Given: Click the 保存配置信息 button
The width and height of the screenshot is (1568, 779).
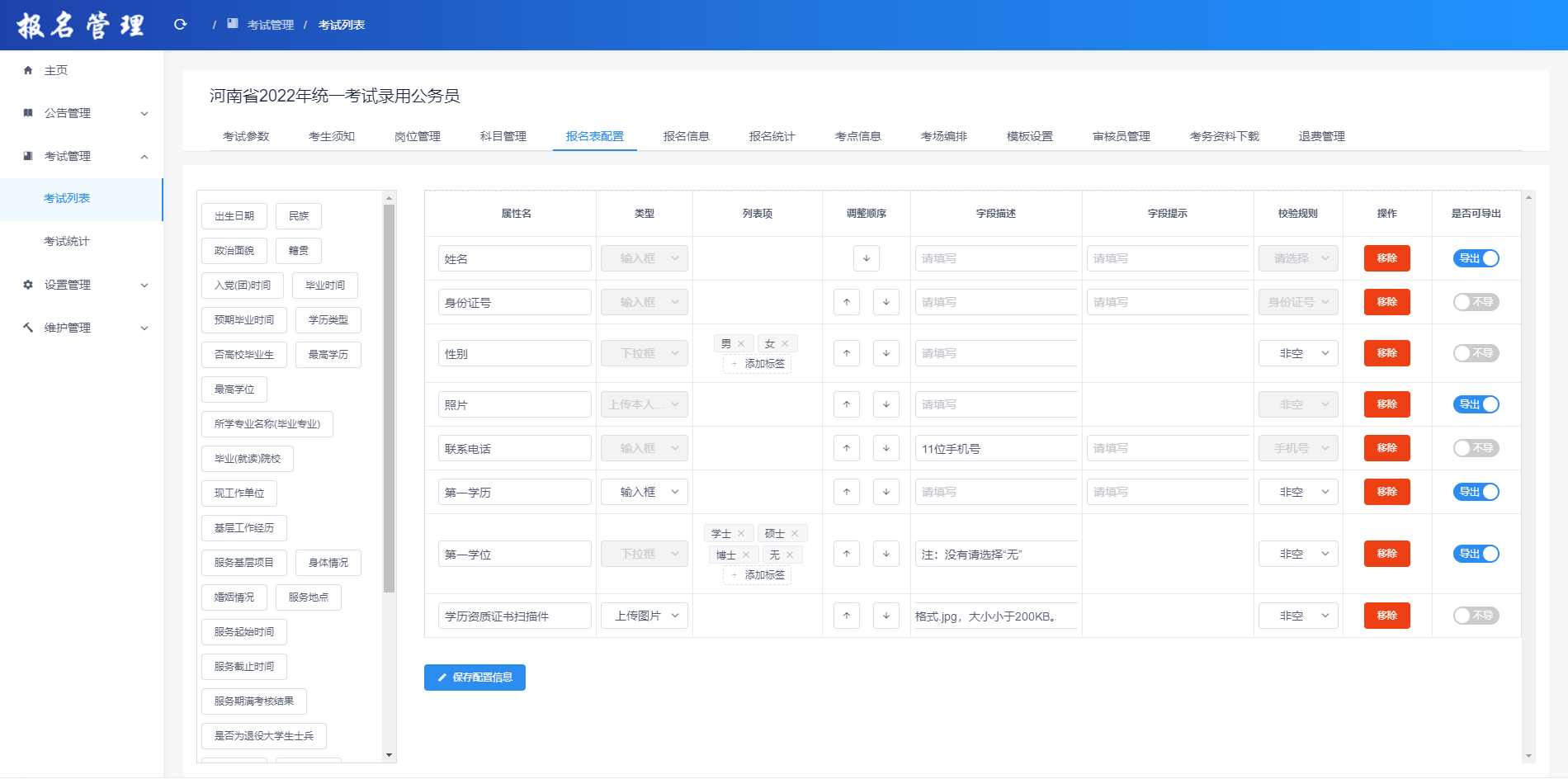Looking at the screenshot, I should click(475, 677).
